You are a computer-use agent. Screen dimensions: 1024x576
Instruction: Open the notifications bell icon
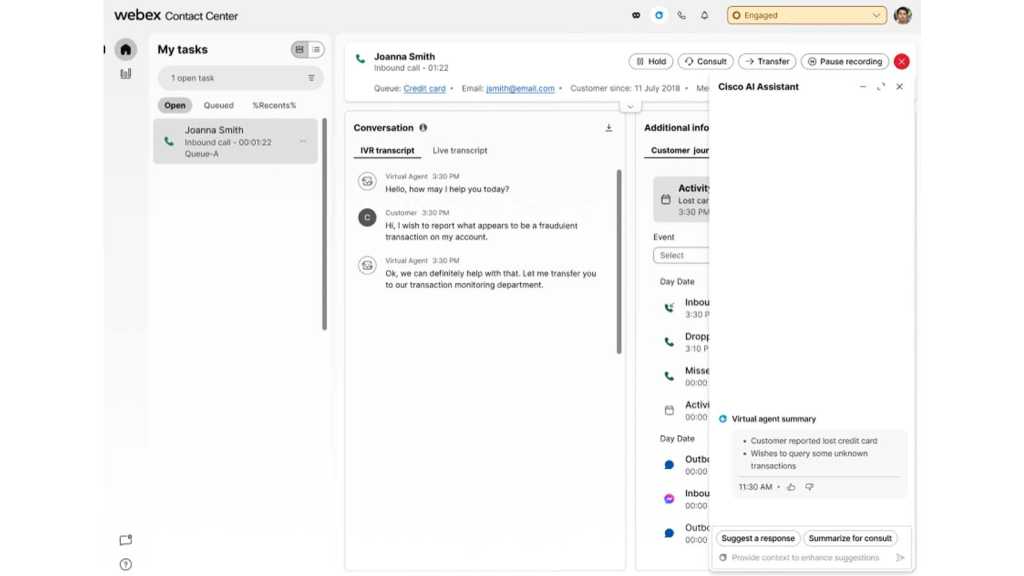coord(704,16)
